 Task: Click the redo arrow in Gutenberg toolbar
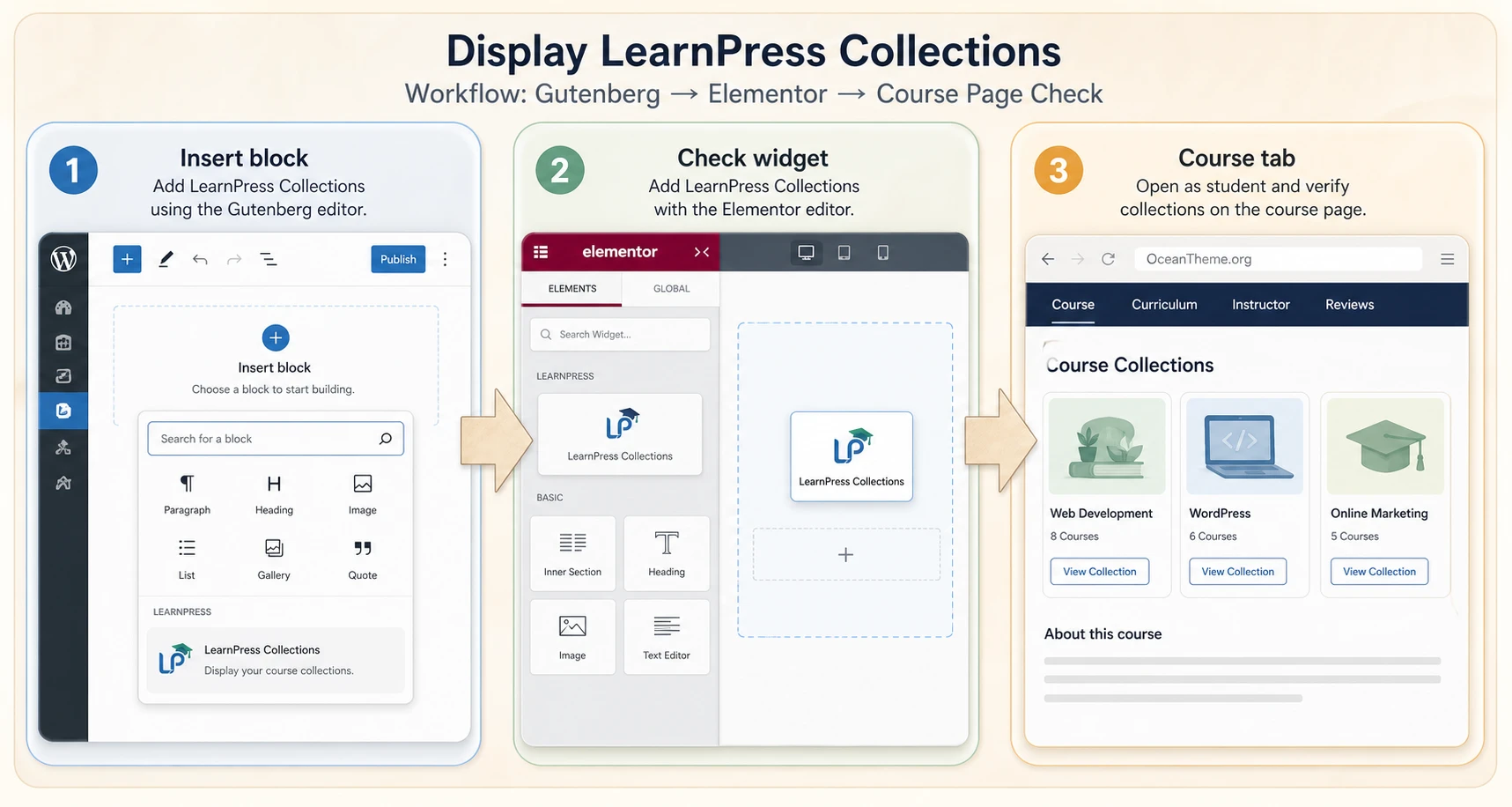point(234,259)
